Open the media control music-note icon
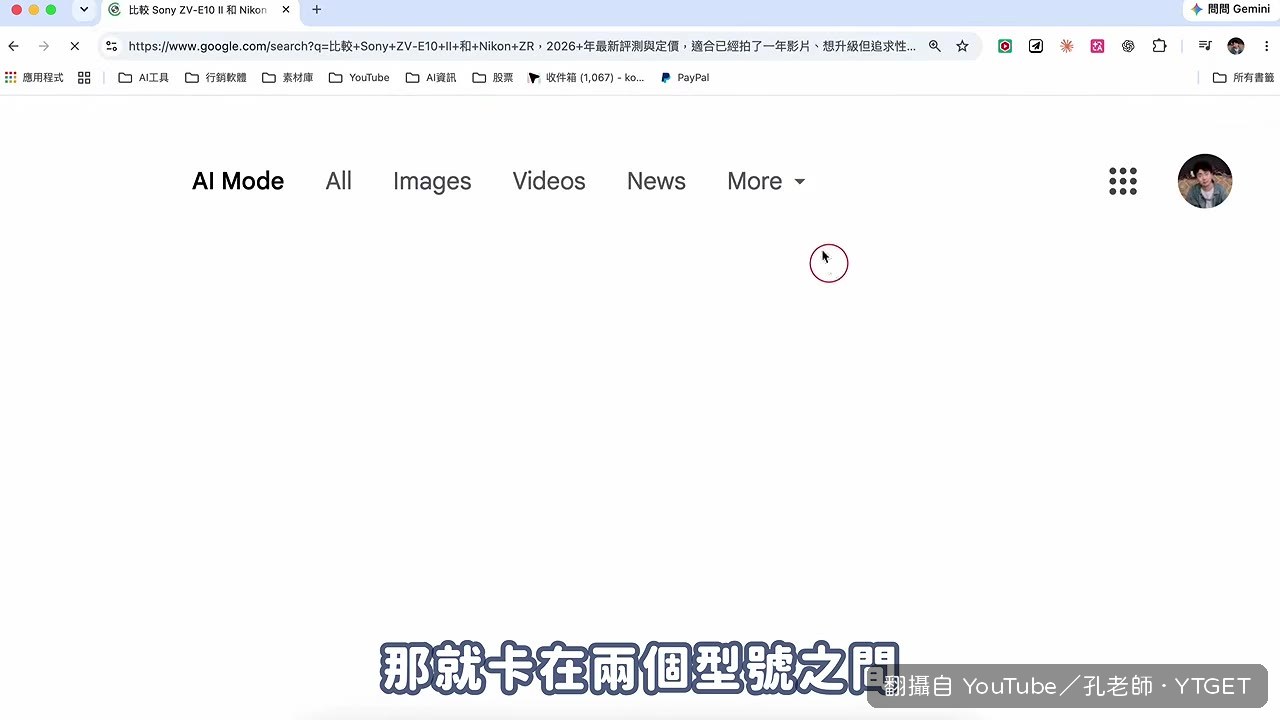The image size is (1280, 720). pyautogui.click(x=1205, y=46)
